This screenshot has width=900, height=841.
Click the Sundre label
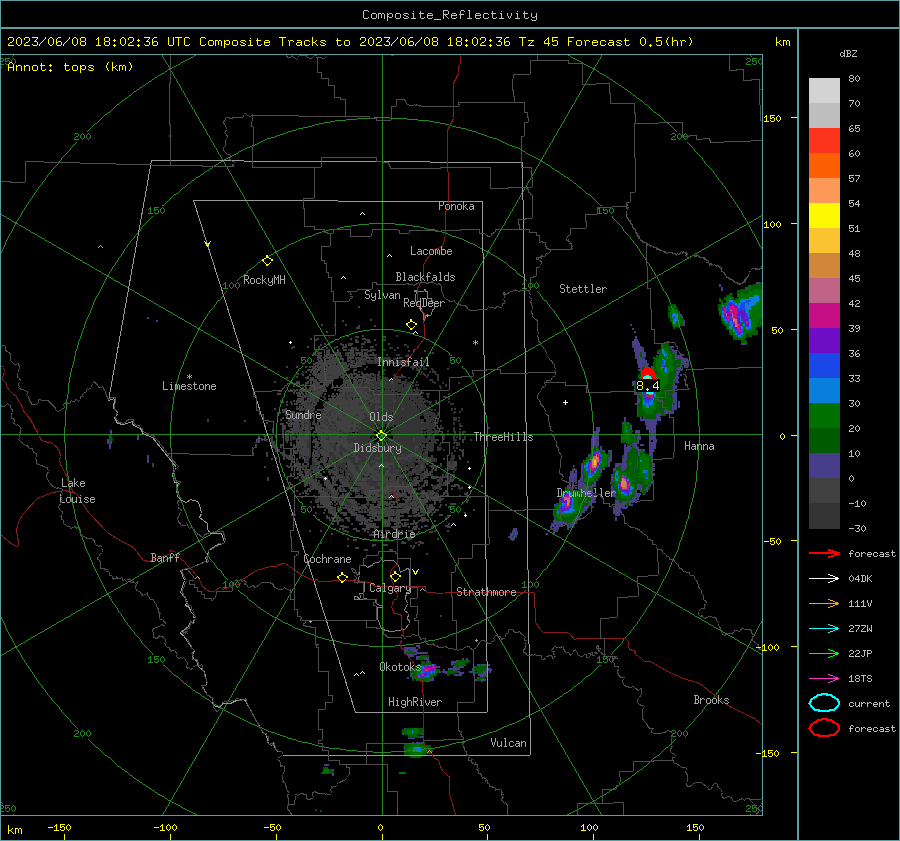tap(303, 415)
